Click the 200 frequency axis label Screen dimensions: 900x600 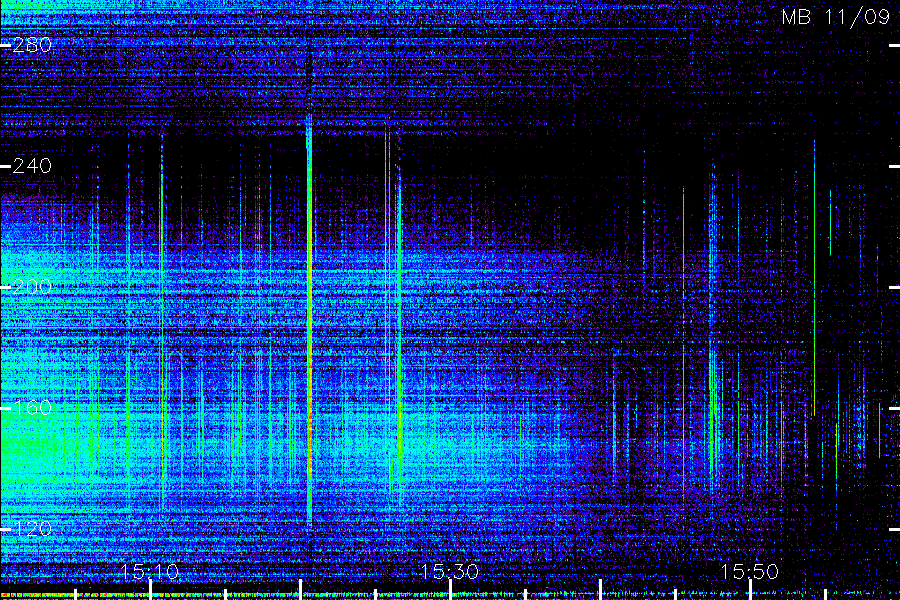(32, 287)
